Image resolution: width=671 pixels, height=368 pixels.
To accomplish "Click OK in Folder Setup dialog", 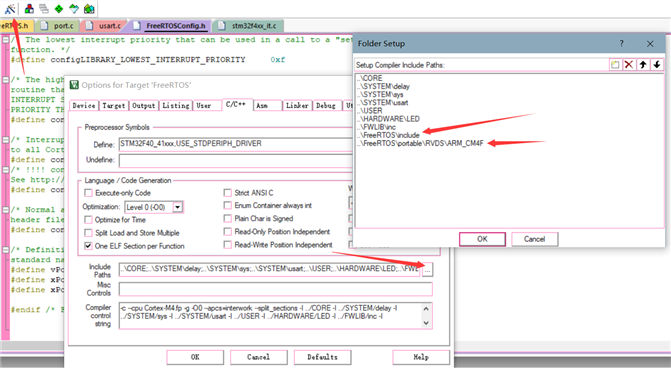I will (482, 239).
